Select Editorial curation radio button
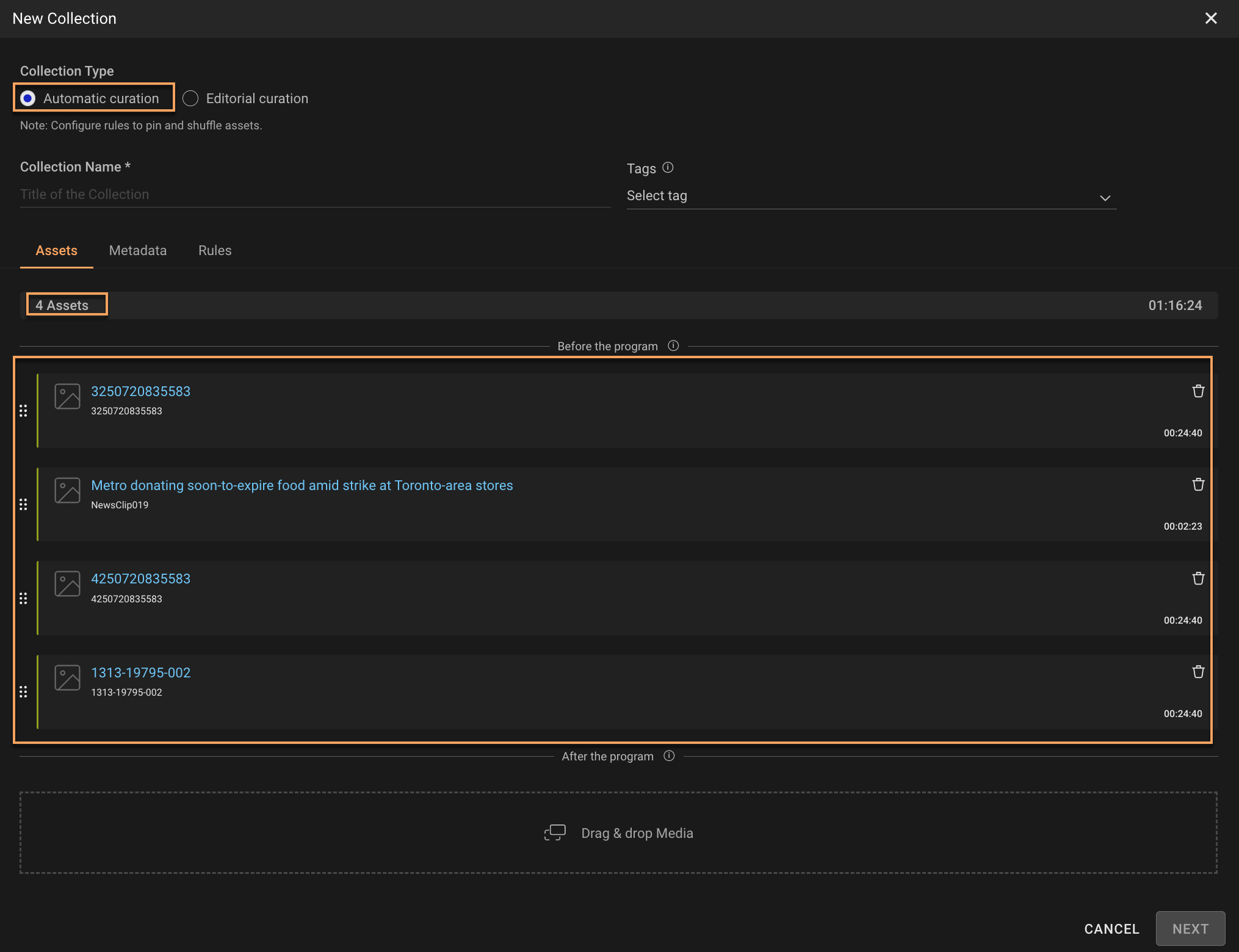 coord(190,98)
